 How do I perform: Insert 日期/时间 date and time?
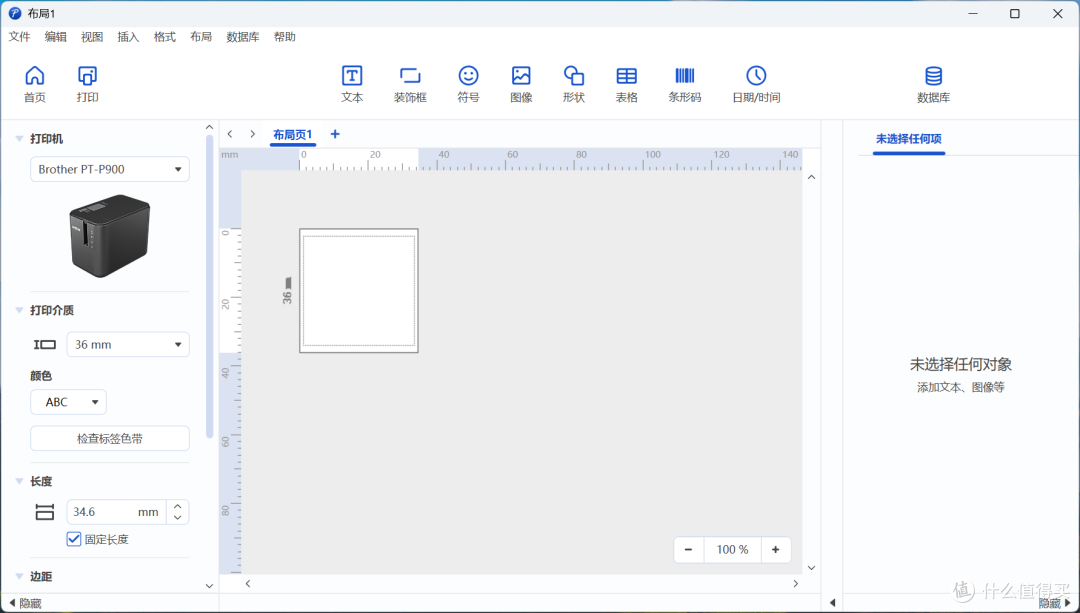756,84
